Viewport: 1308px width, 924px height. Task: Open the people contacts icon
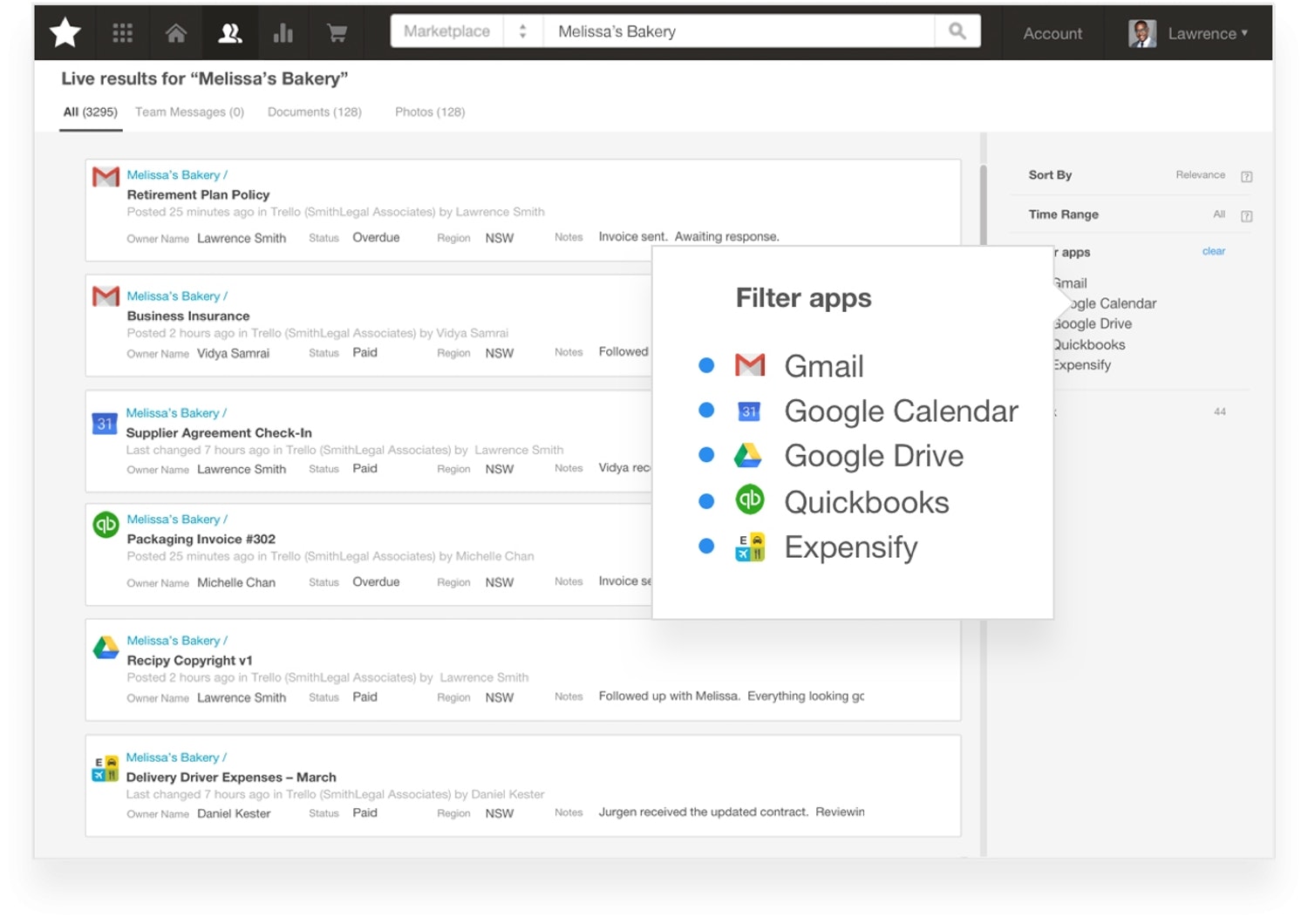coord(230,33)
